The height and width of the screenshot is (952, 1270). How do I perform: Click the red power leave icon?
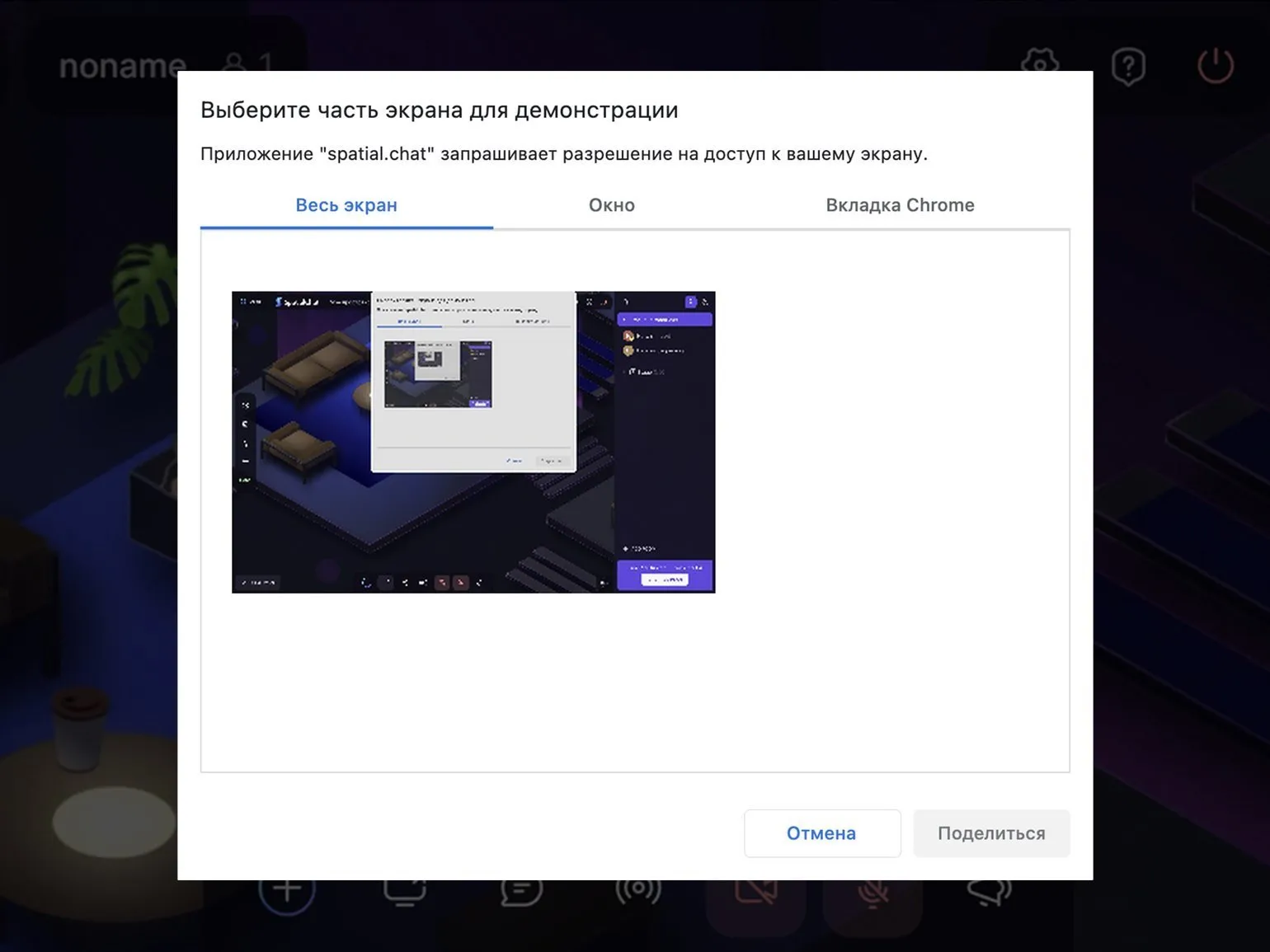[x=1215, y=66]
